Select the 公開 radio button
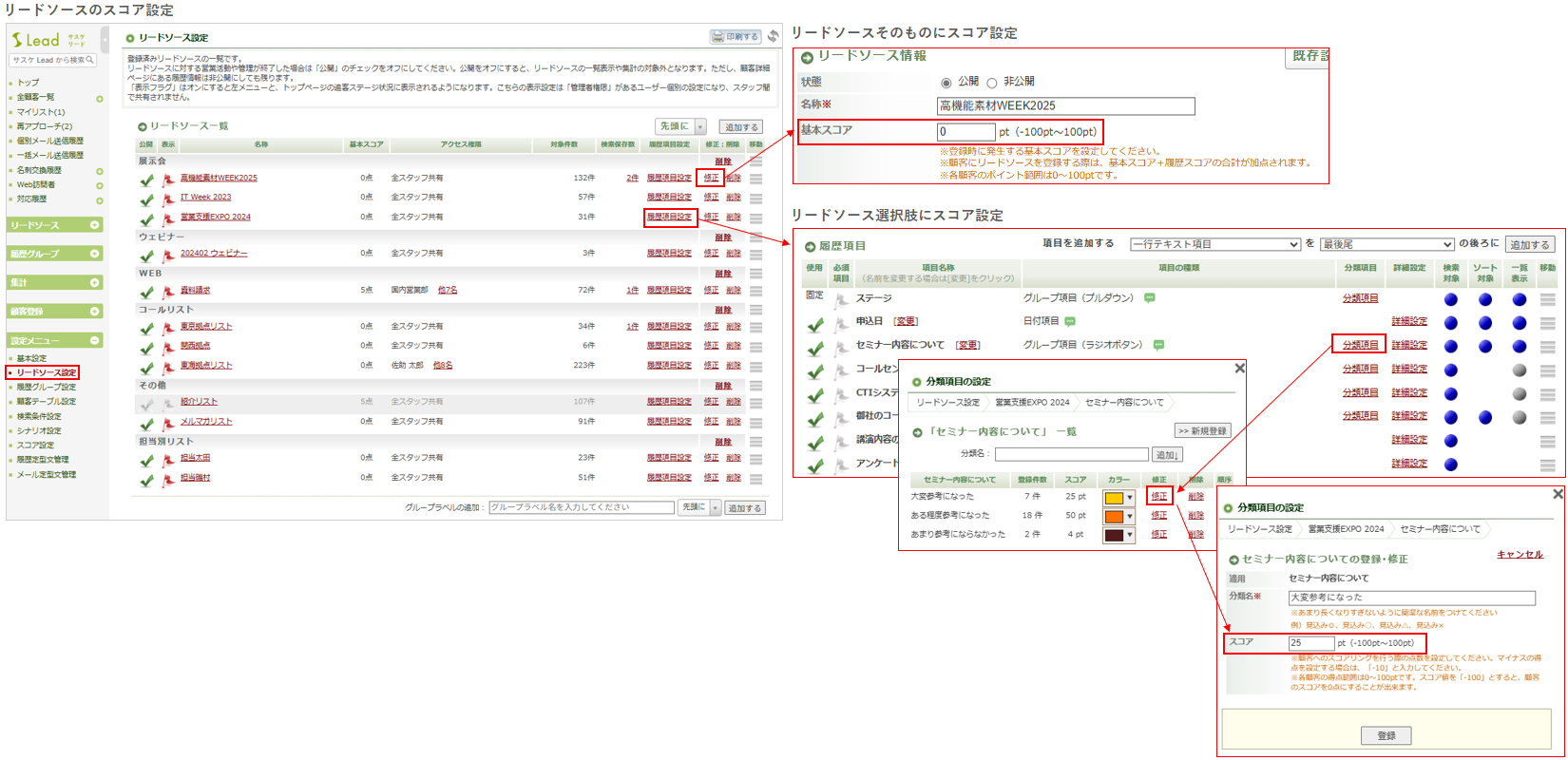This screenshot has height=760, width=1568. (946, 83)
